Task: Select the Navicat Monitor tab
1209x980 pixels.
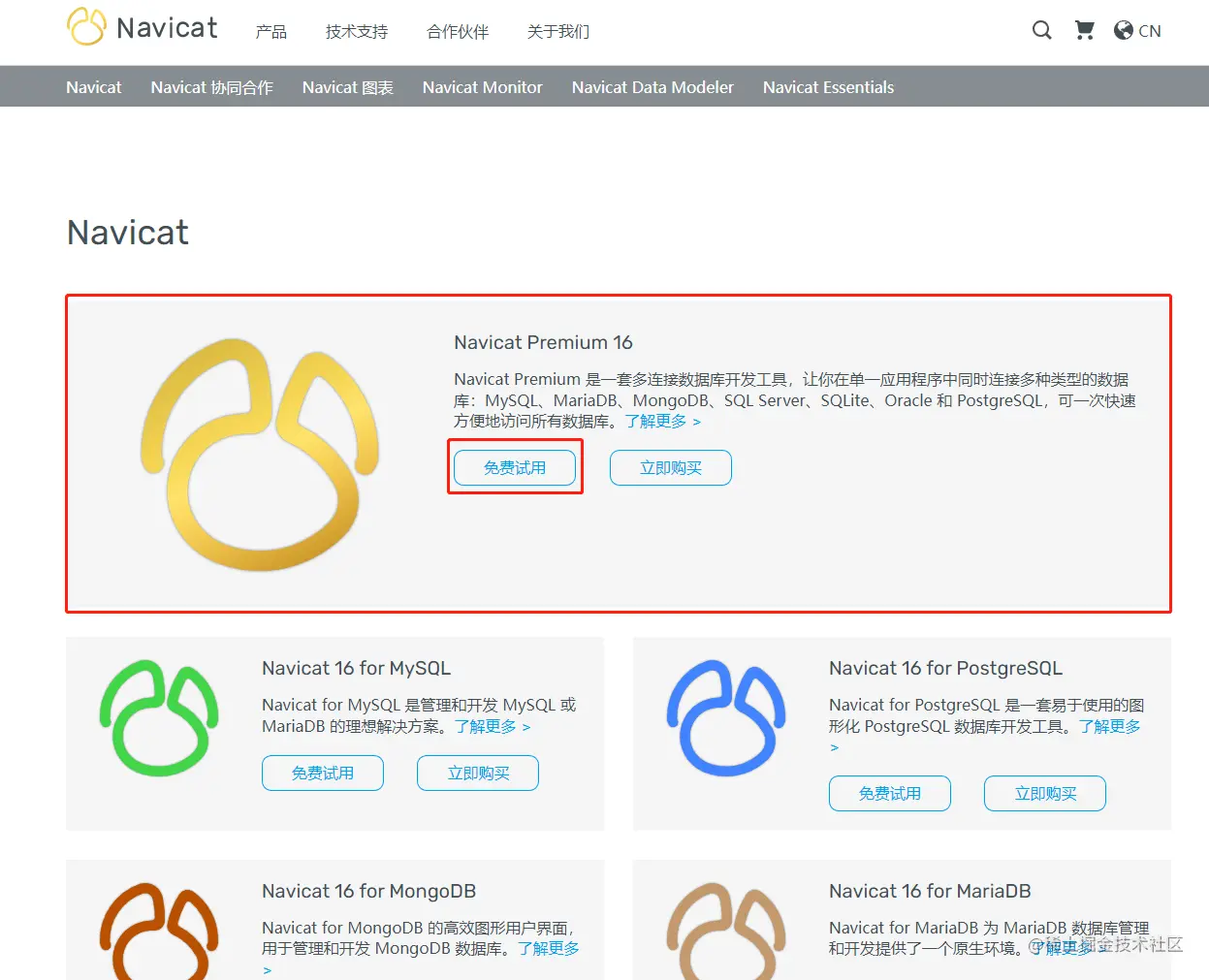Action: (483, 87)
